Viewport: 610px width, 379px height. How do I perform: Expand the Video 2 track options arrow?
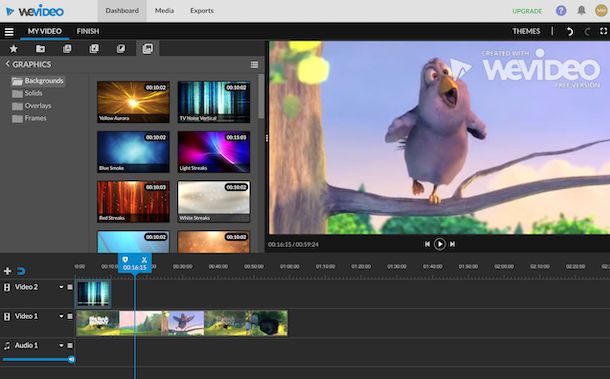pyautogui.click(x=61, y=287)
